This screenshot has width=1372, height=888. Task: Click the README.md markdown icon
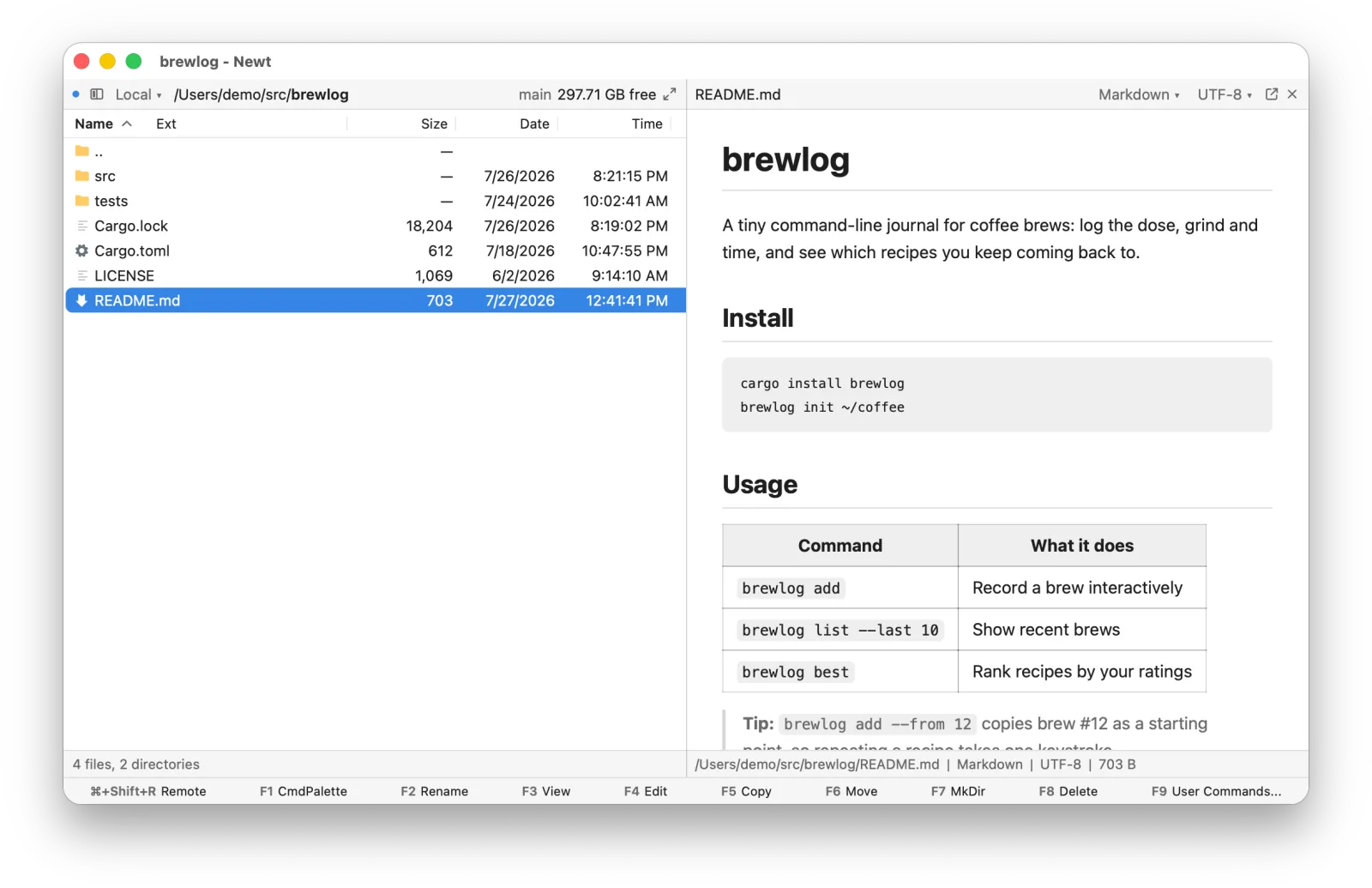(x=82, y=300)
